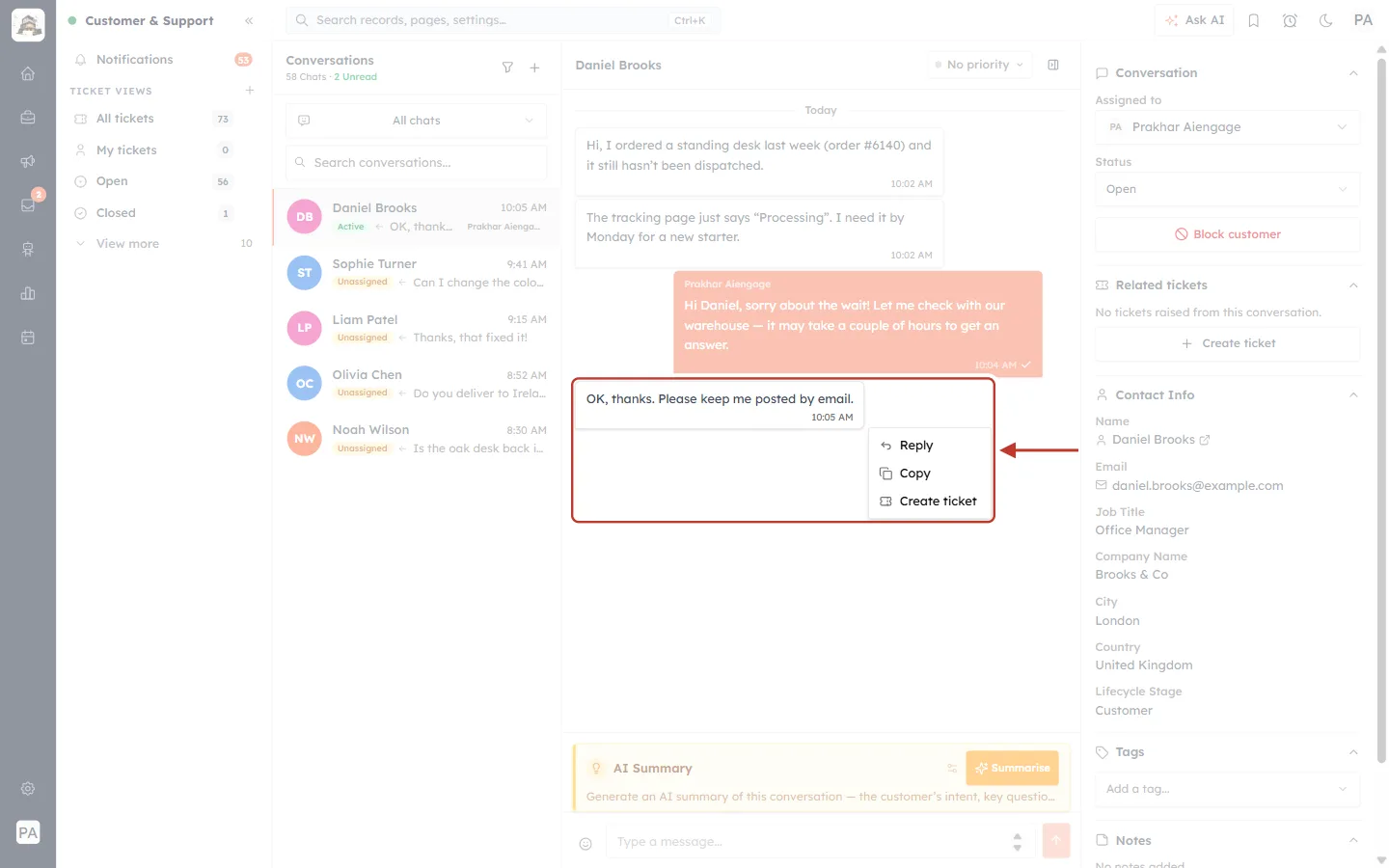Open the bar chart reports icon
The height and width of the screenshot is (868, 1389).
click(28, 293)
